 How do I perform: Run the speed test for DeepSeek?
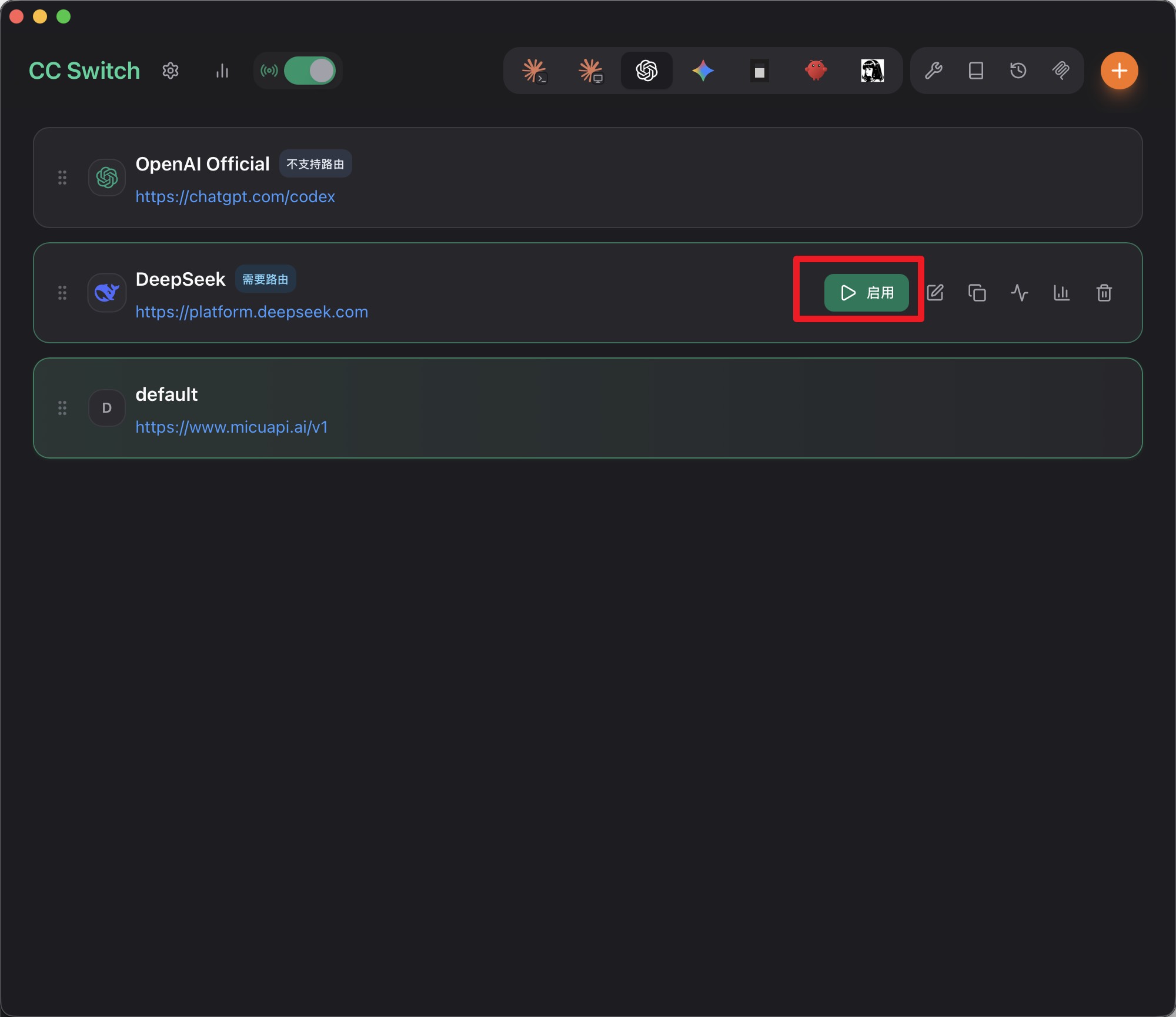tap(1020, 293)
